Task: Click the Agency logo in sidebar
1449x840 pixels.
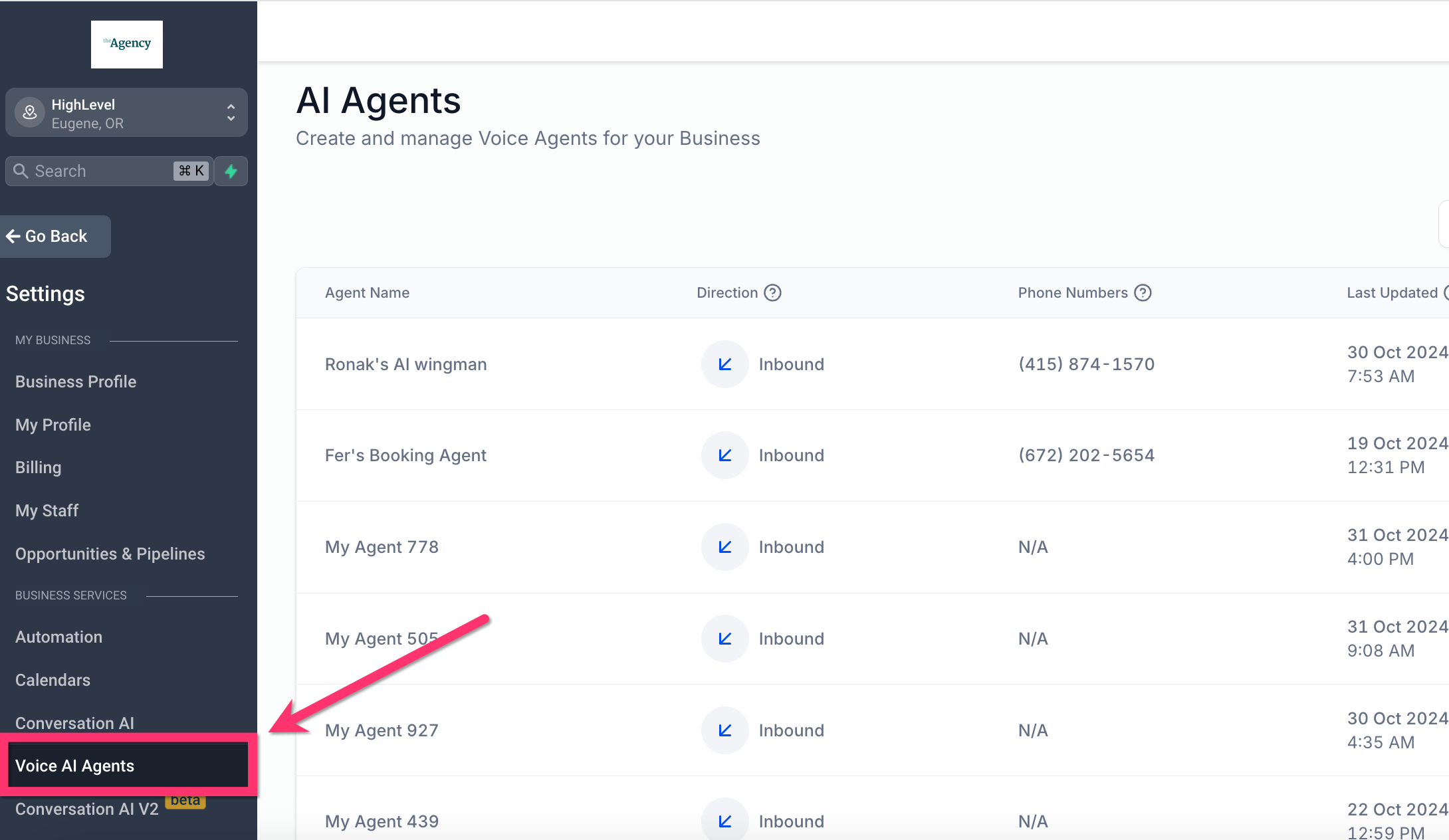Action: 127,44
